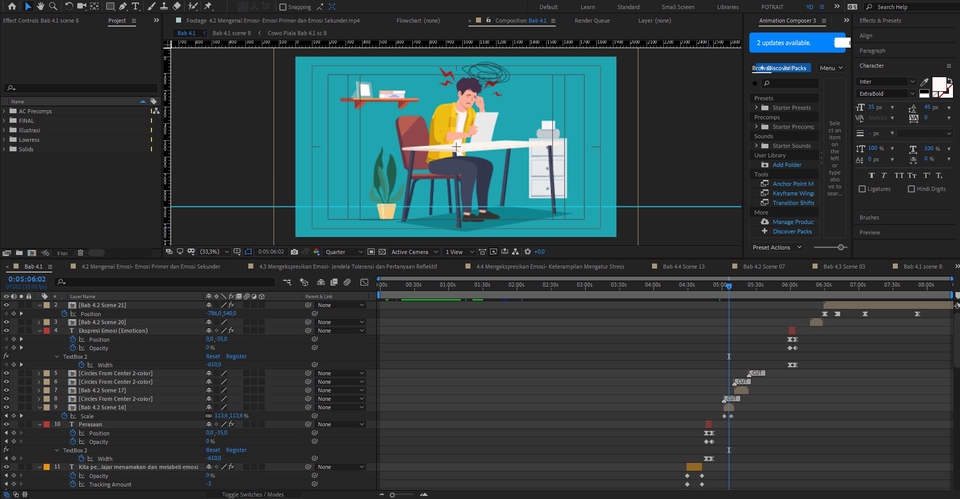Open the Animation Composer Menu dropdown
Screen dimensions: 960x499
(x=831, y=68)
